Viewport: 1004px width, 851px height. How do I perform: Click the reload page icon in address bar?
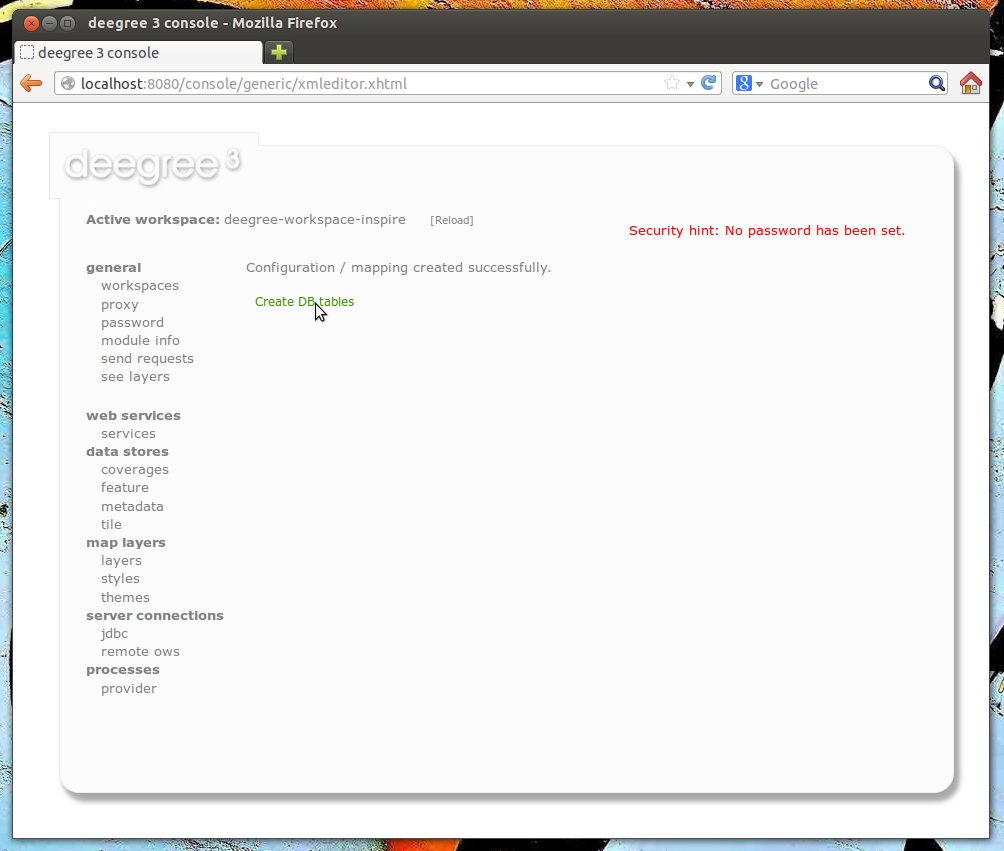pos(709,84)
